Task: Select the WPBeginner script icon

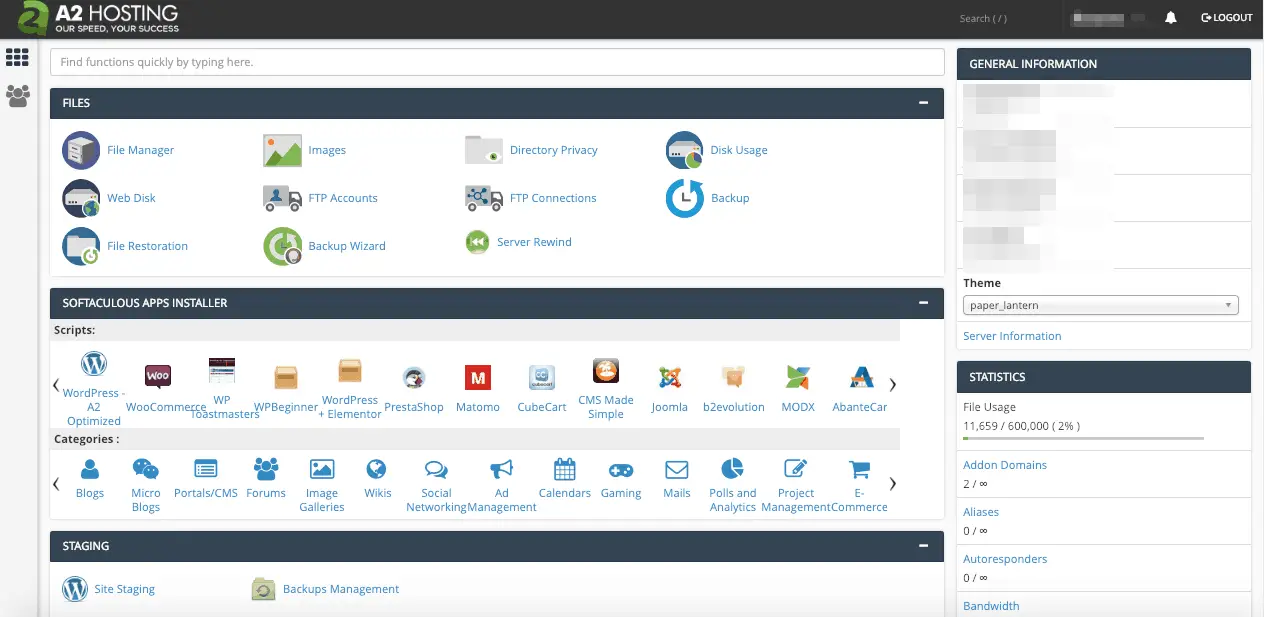Action: coord(286,376)
